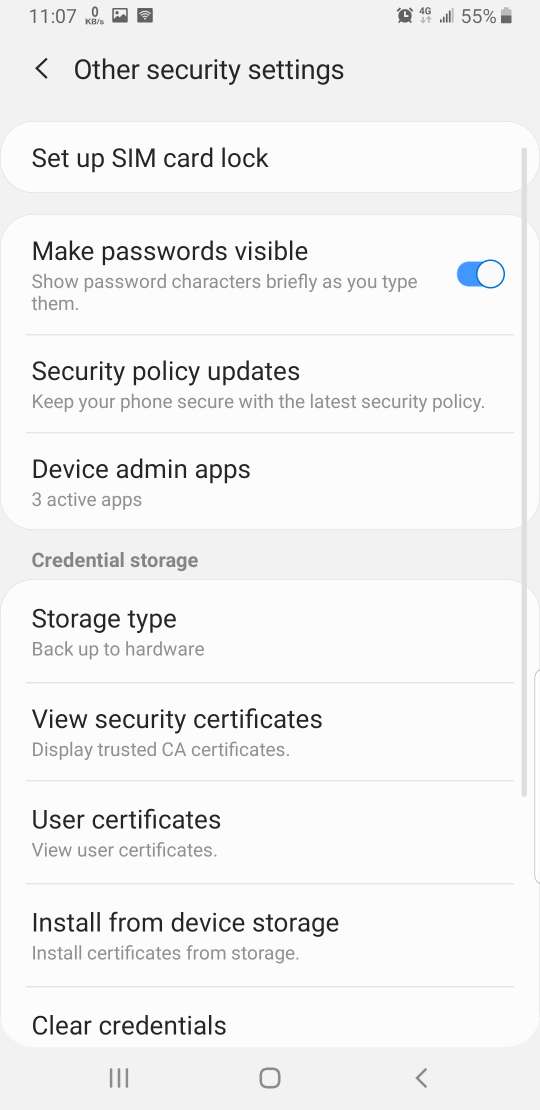
Task: Open Set up SIM card lock
Action: pyautogui.click(x=270, y=158)
